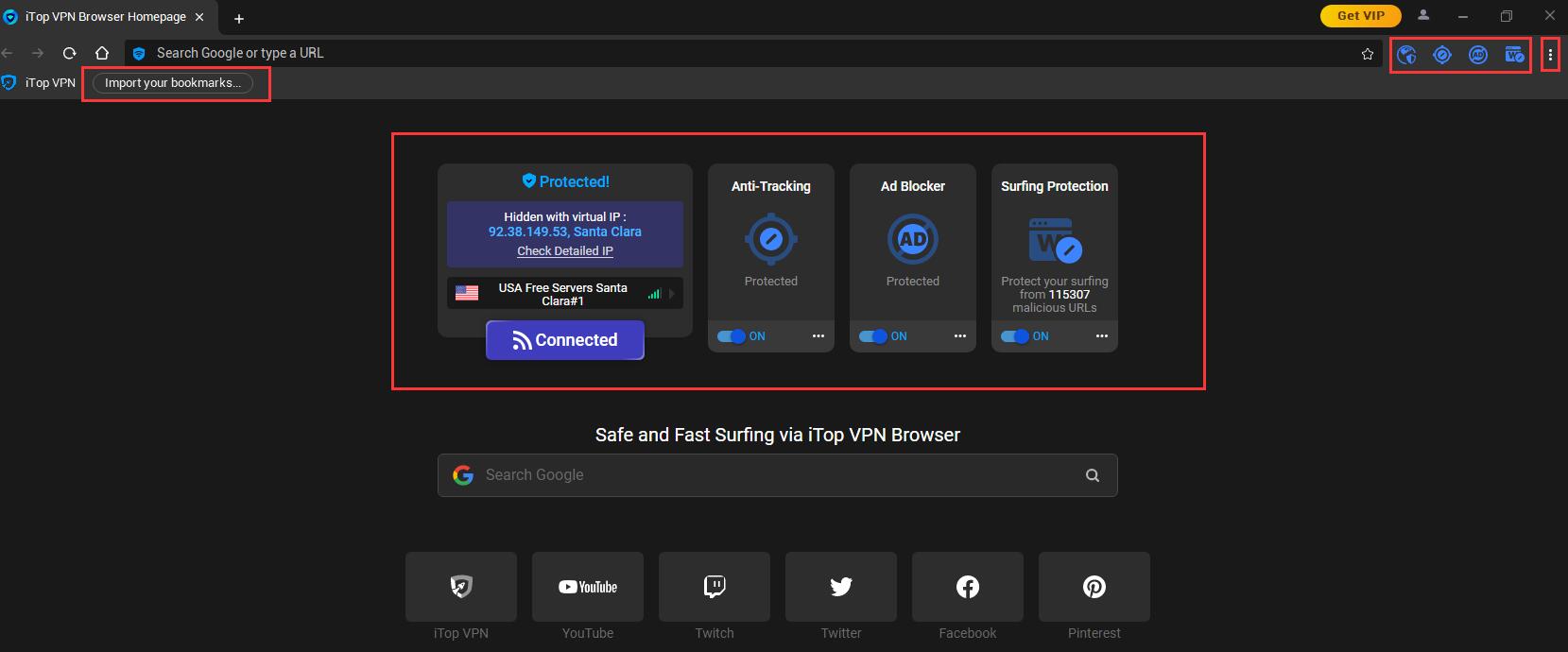The image size is (1568, 652).
Task: Expand USA Free Servers Santa Clara#1 selector
Action: click(x=565, y=294)
